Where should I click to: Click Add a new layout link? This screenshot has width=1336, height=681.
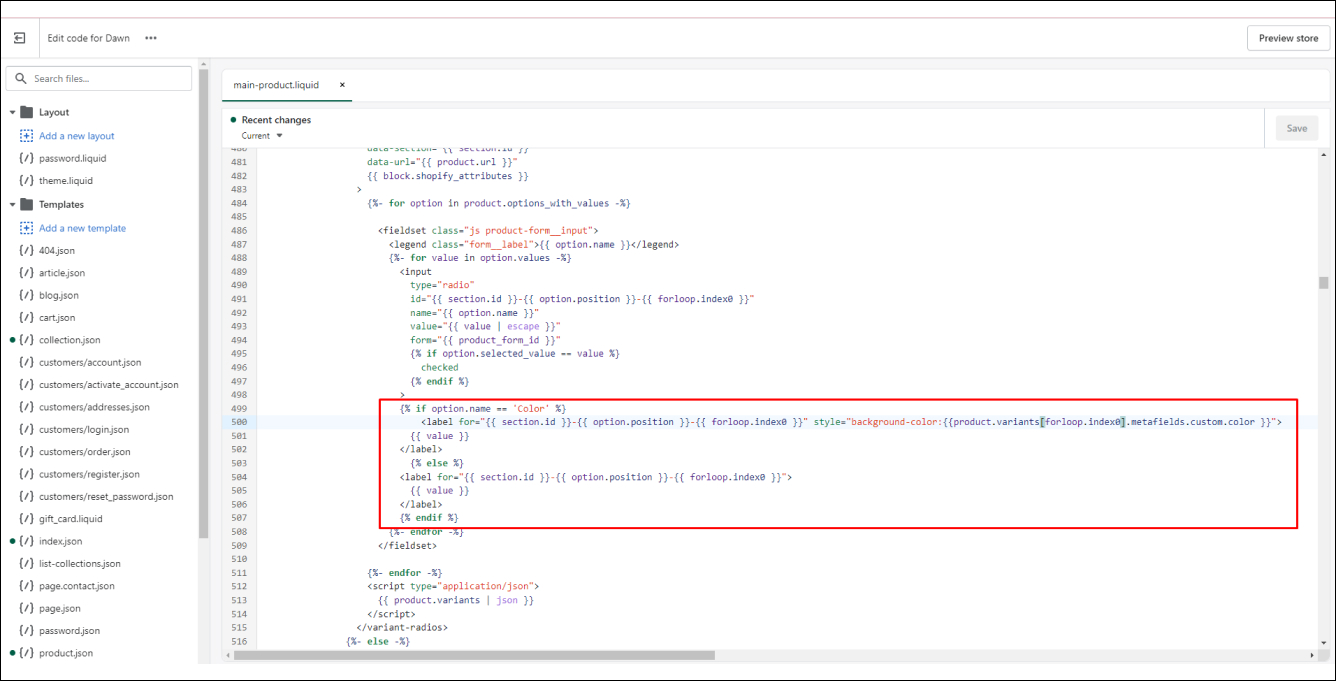click(x=77, y=136)
